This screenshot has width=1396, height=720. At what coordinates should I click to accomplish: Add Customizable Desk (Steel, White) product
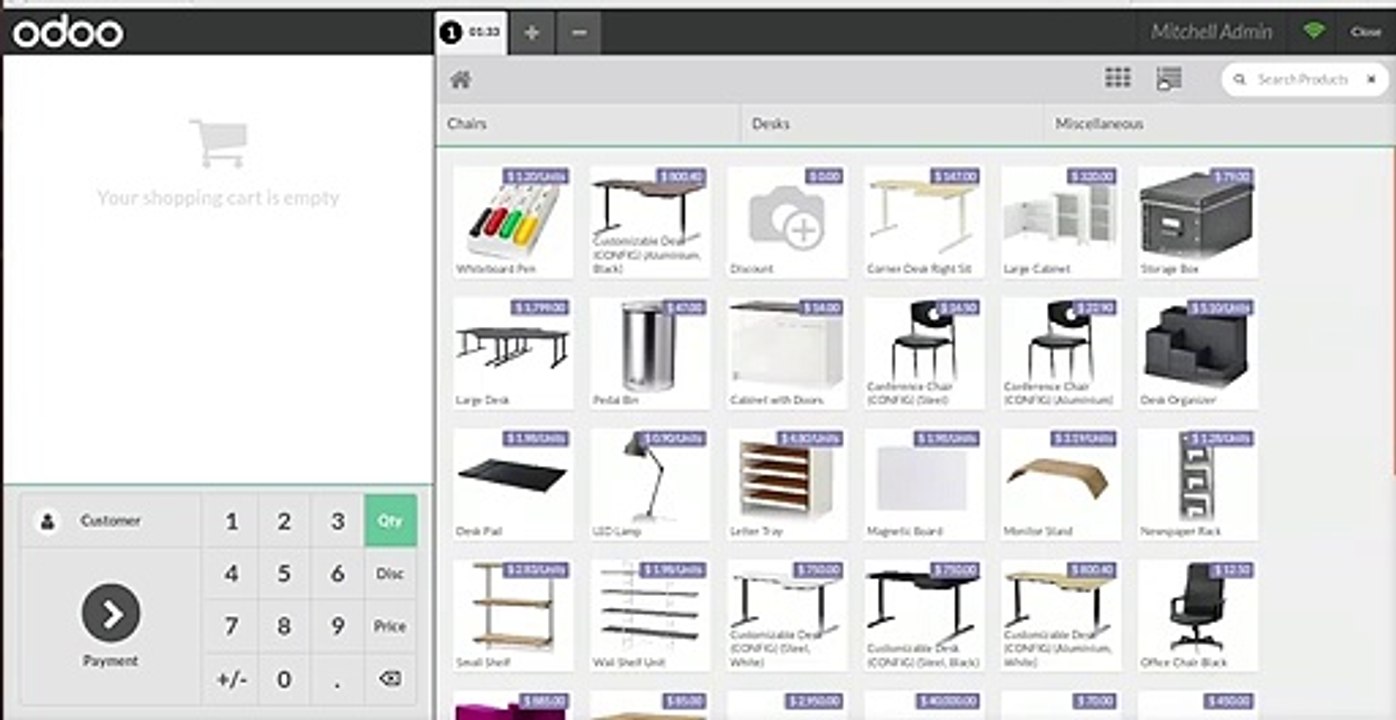click(787, 615)
